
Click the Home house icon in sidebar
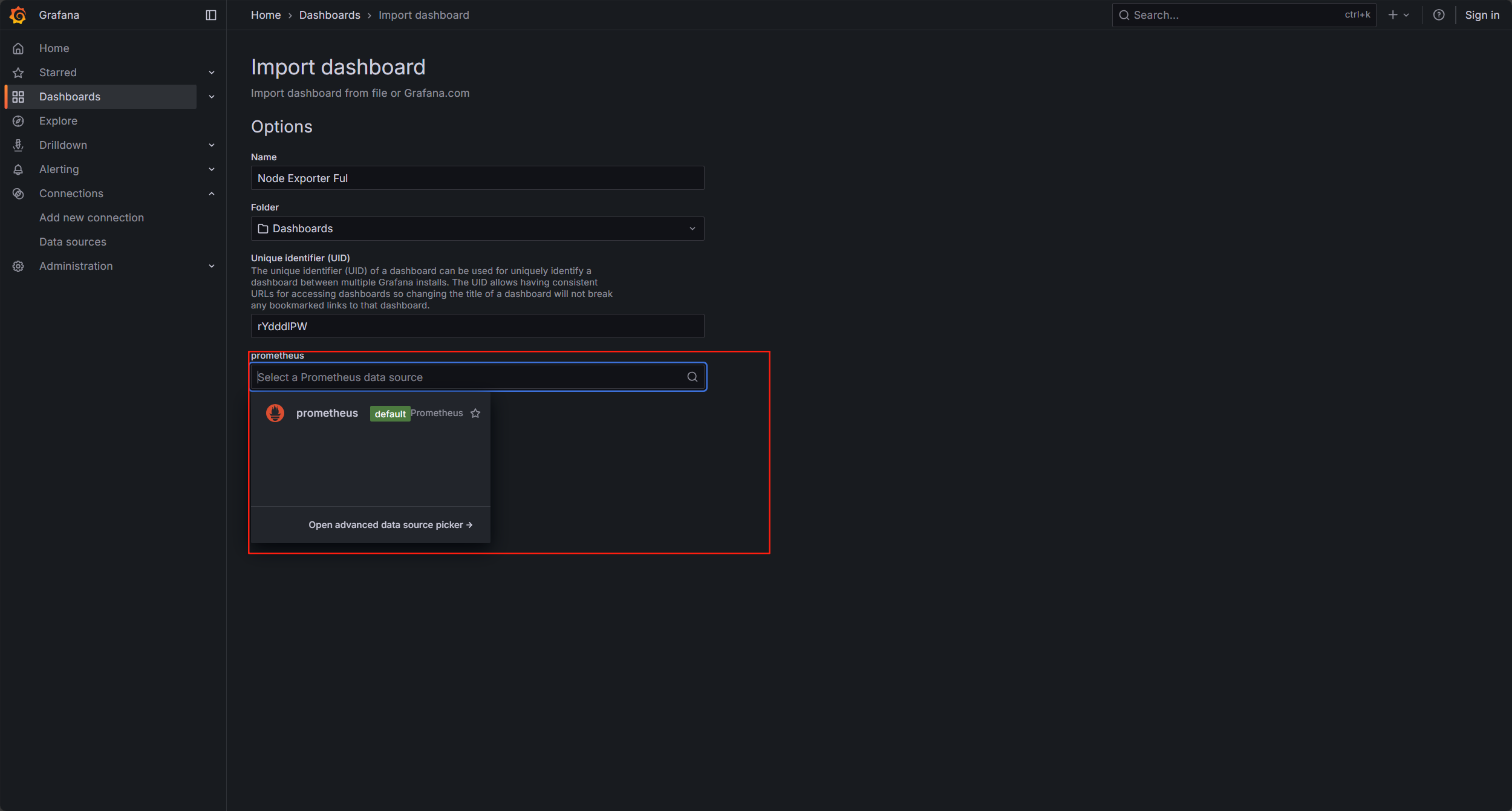pos(18,48)
